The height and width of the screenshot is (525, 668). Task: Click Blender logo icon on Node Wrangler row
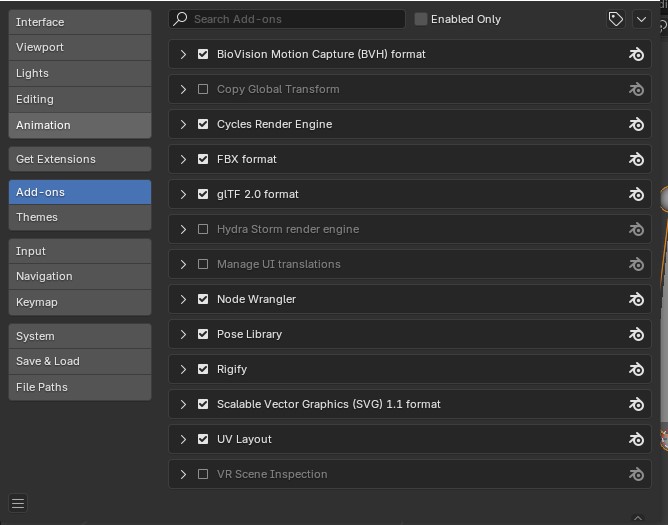click(x=636, y=299)
